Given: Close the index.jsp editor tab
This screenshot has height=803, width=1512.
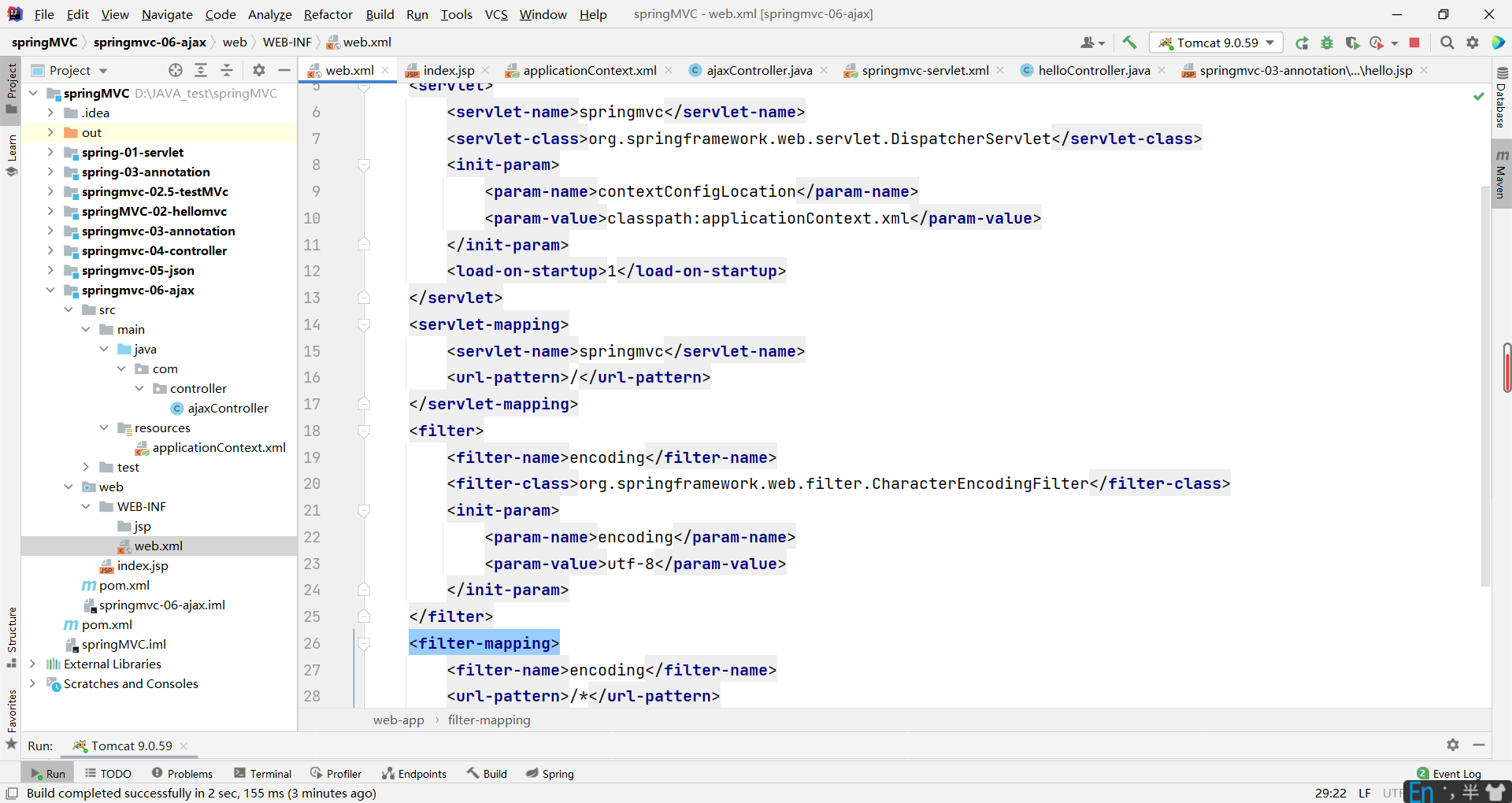Looking at the screenshot, I should (x=485, y=70).
